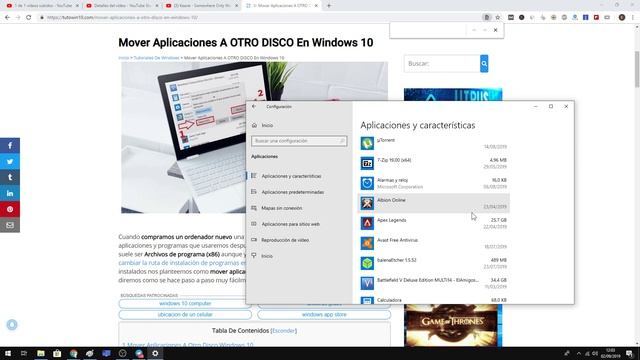This screenshot has width=640, height=360.
Task: Open the Chrome three-dot menu
Action: coord(633,18)
